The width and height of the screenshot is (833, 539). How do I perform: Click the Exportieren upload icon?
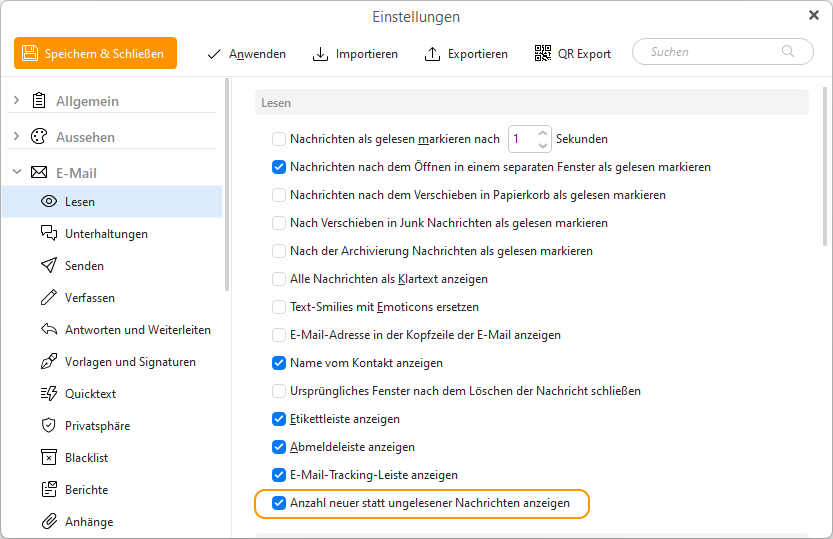[432, 54]
